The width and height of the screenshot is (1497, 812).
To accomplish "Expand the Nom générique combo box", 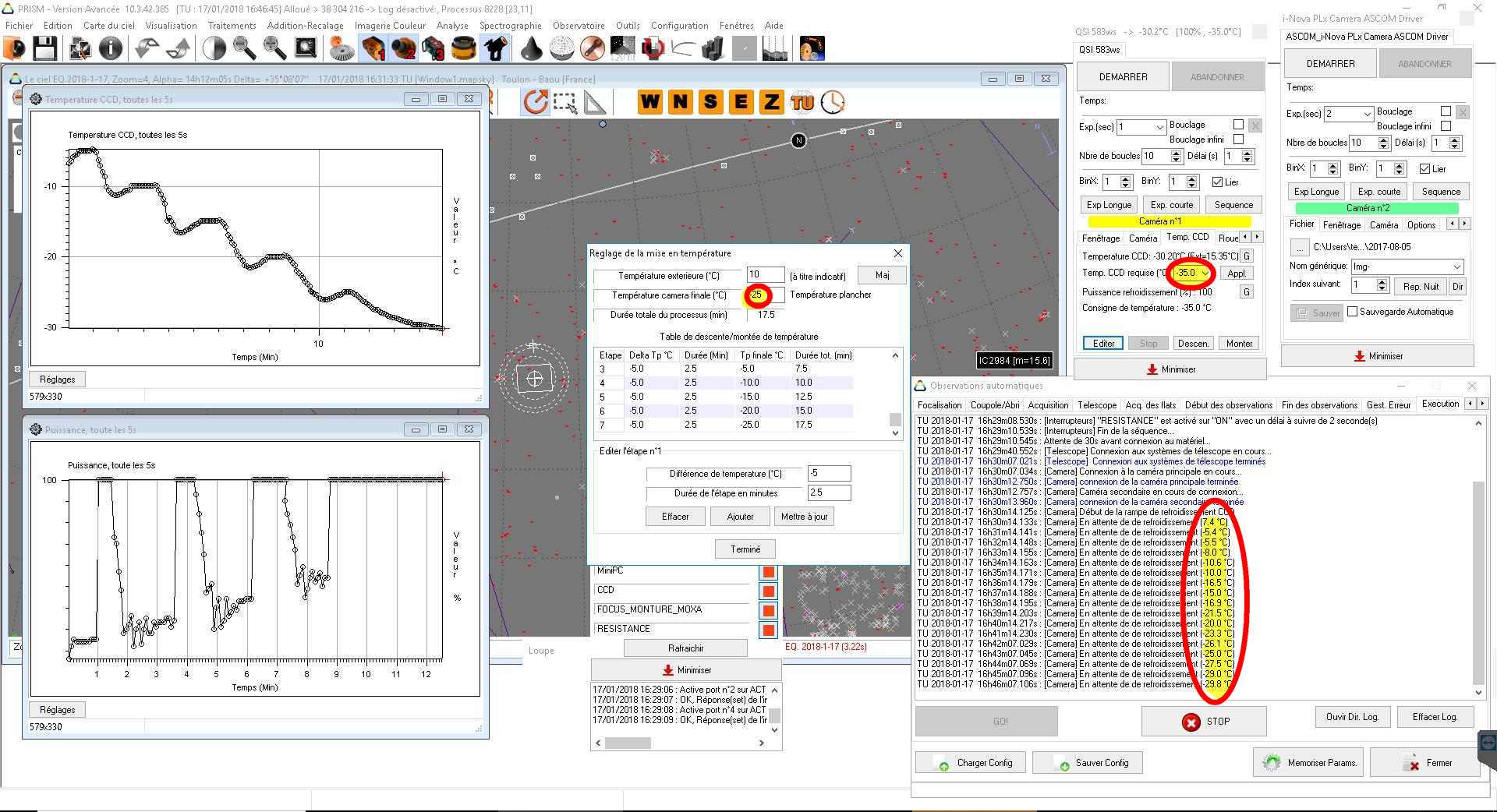I will pyautogui.click(x=1456, y=267).
